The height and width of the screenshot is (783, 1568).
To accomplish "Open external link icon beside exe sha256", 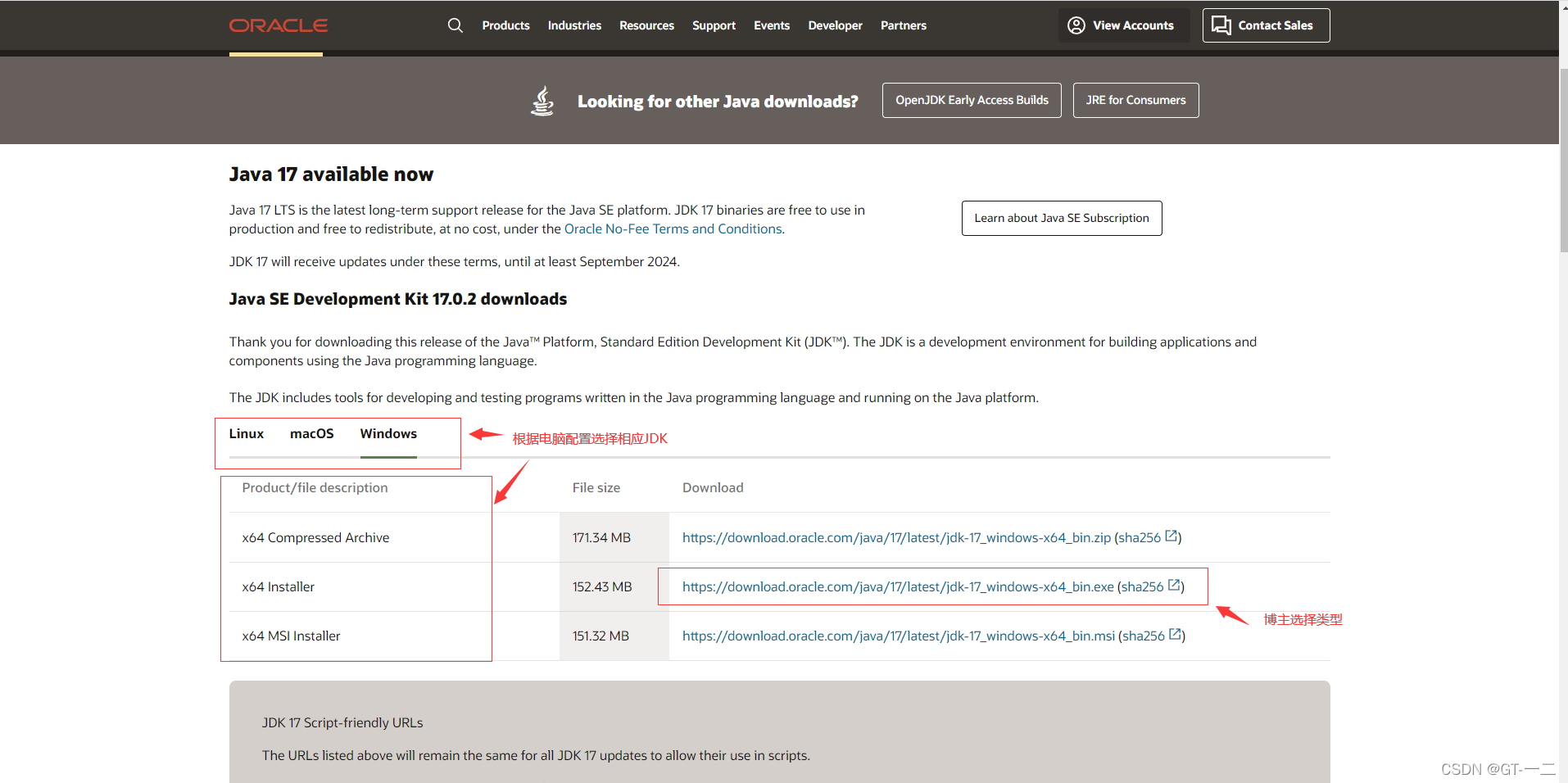I will 1174,586.
